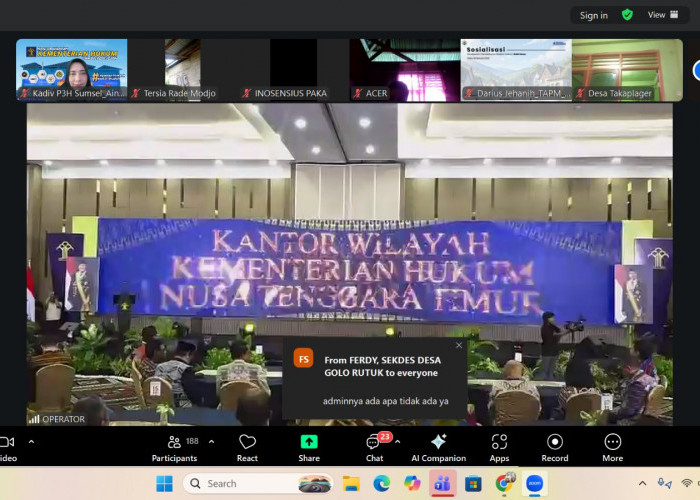Toggle the video camera on or off
This screenshot has height=500, width=700.
(7, 446)
